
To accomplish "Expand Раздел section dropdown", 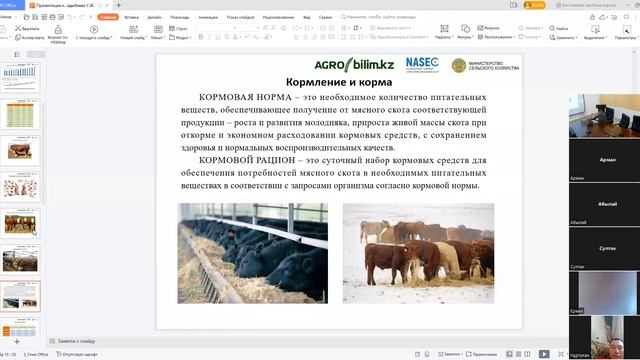I will point(180,38).
